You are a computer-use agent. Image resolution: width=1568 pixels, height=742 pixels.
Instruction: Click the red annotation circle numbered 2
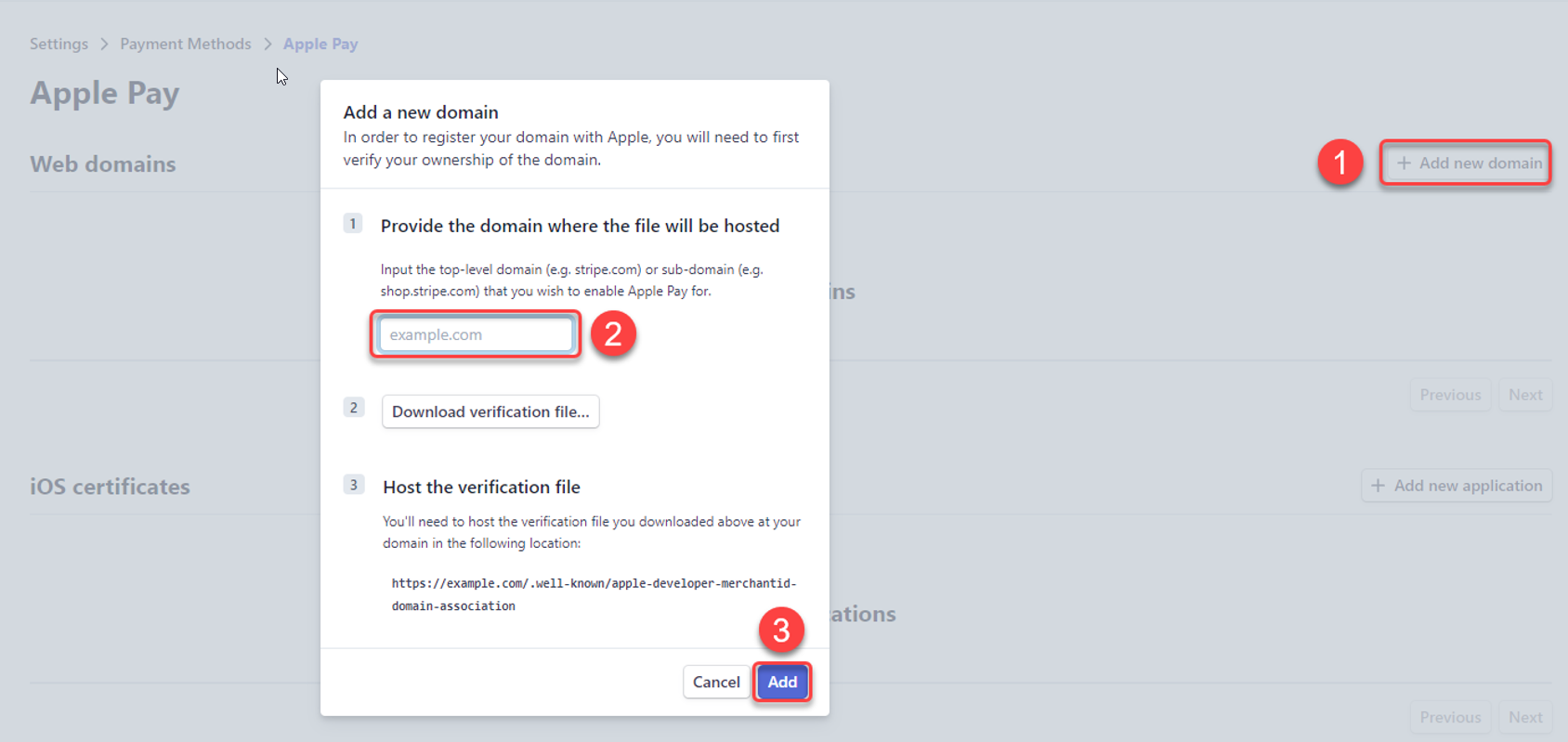tap(613, 333)
